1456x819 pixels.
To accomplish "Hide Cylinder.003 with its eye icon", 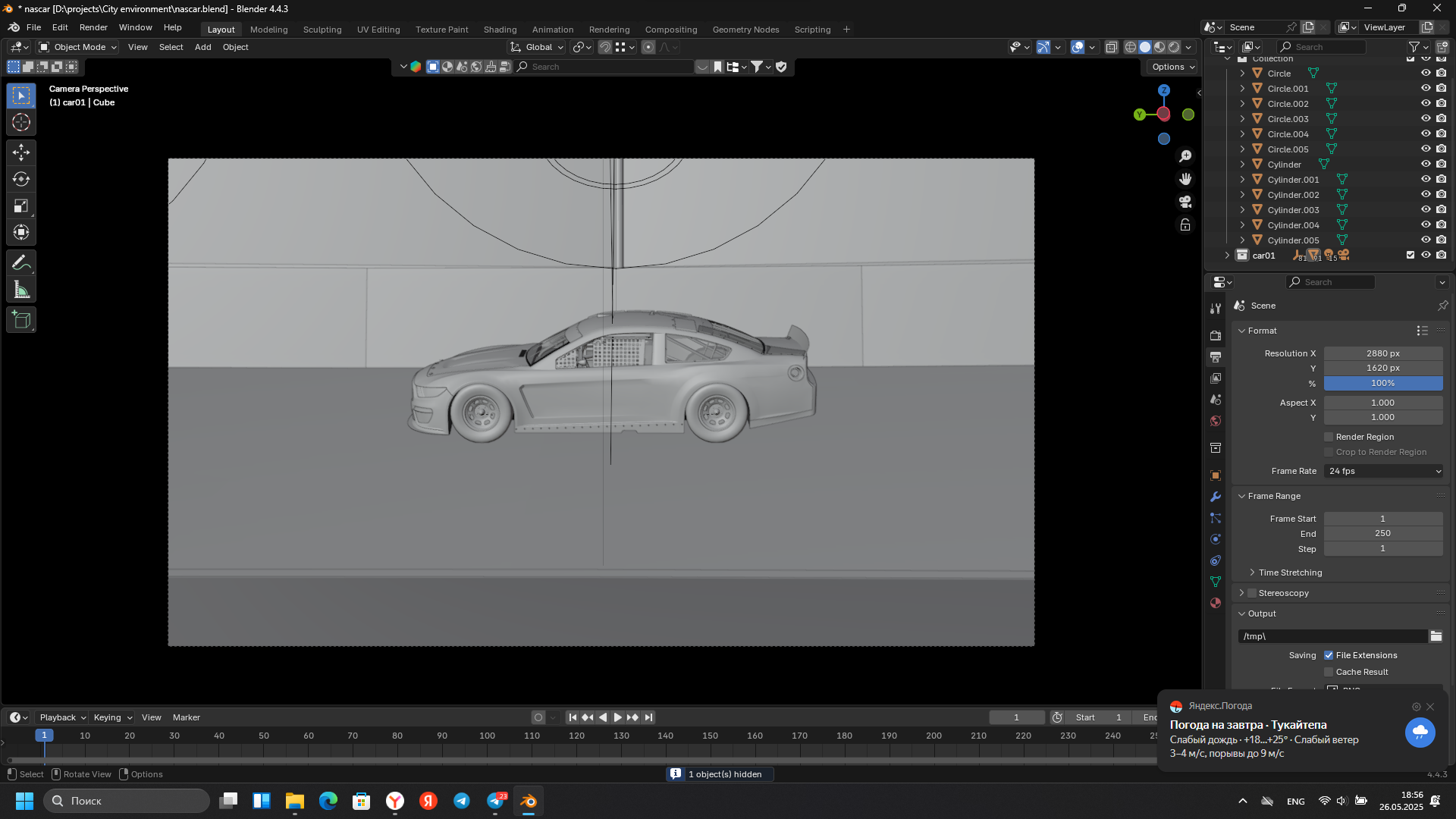I will pyautogui.click(x=1426, y=210).
